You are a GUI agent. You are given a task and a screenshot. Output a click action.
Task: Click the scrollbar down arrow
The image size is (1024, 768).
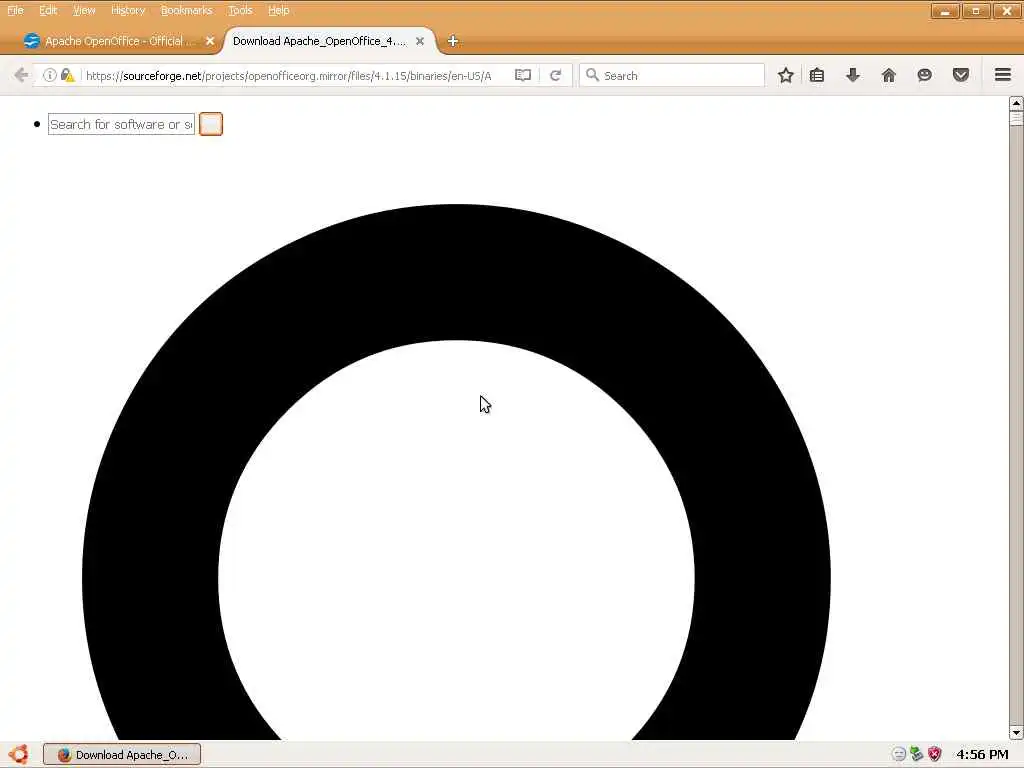(1016, 733)
